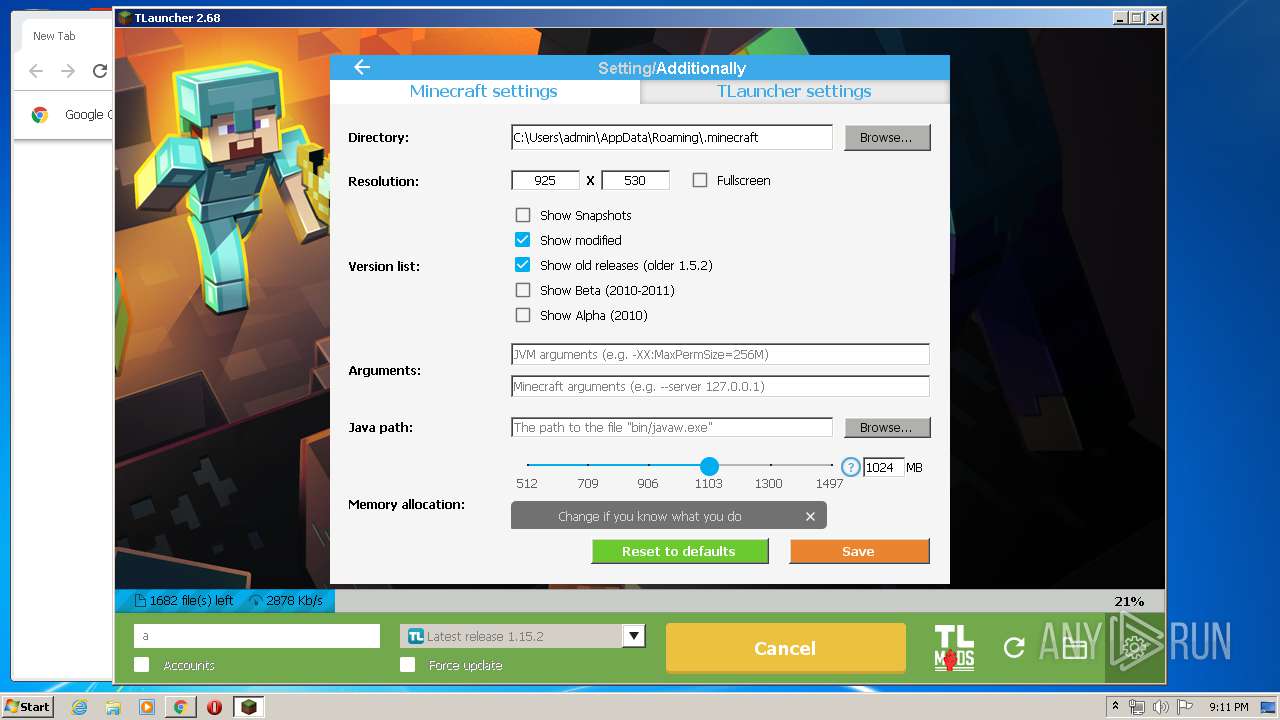The height and width of the screenshot is (720, 1280).
Task: Dismiss the 'Change if you know' hint
Action: [x=810, y=517]
